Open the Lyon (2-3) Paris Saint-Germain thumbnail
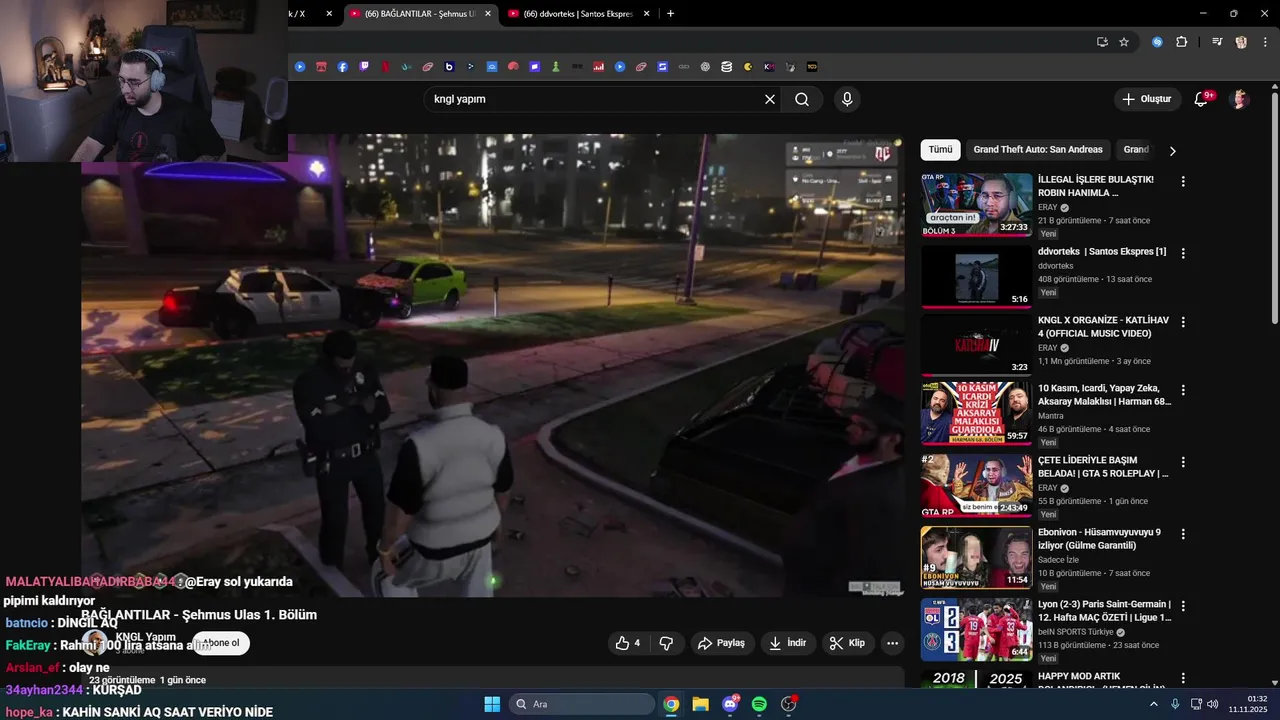The height and width of the screenshot is (720, 1280). [x=976, y=629]
